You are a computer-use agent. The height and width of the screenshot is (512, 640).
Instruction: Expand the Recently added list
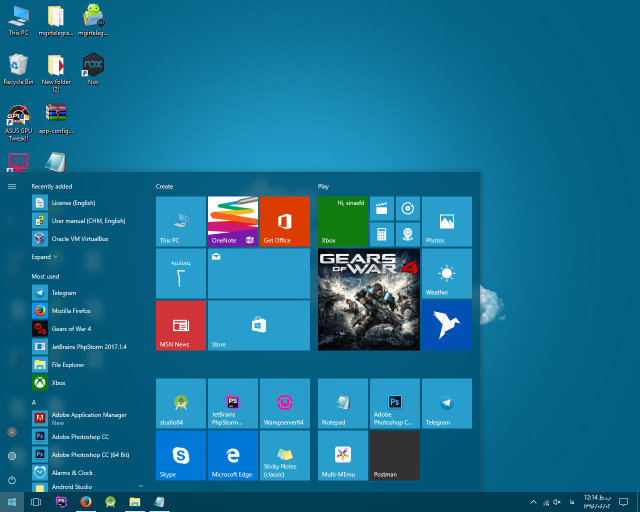pyautogui.click(x=45, y=257)
